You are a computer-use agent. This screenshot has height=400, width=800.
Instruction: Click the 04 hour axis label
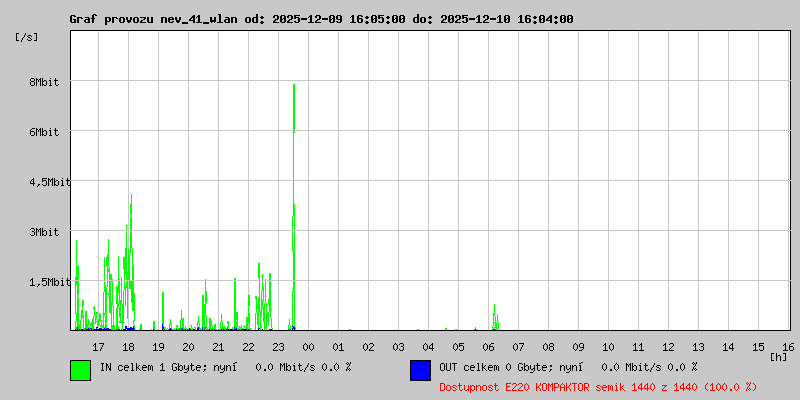coord(429,347)
